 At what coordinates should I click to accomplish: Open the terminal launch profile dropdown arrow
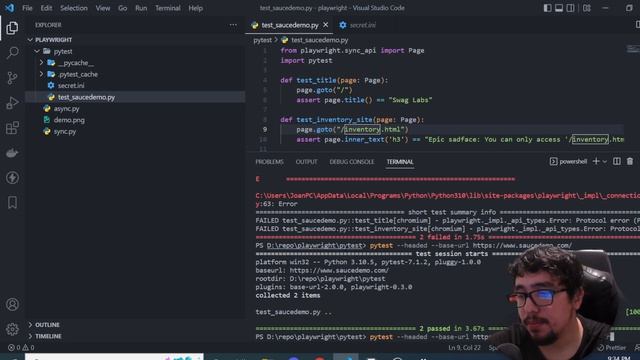pos(604,162)
